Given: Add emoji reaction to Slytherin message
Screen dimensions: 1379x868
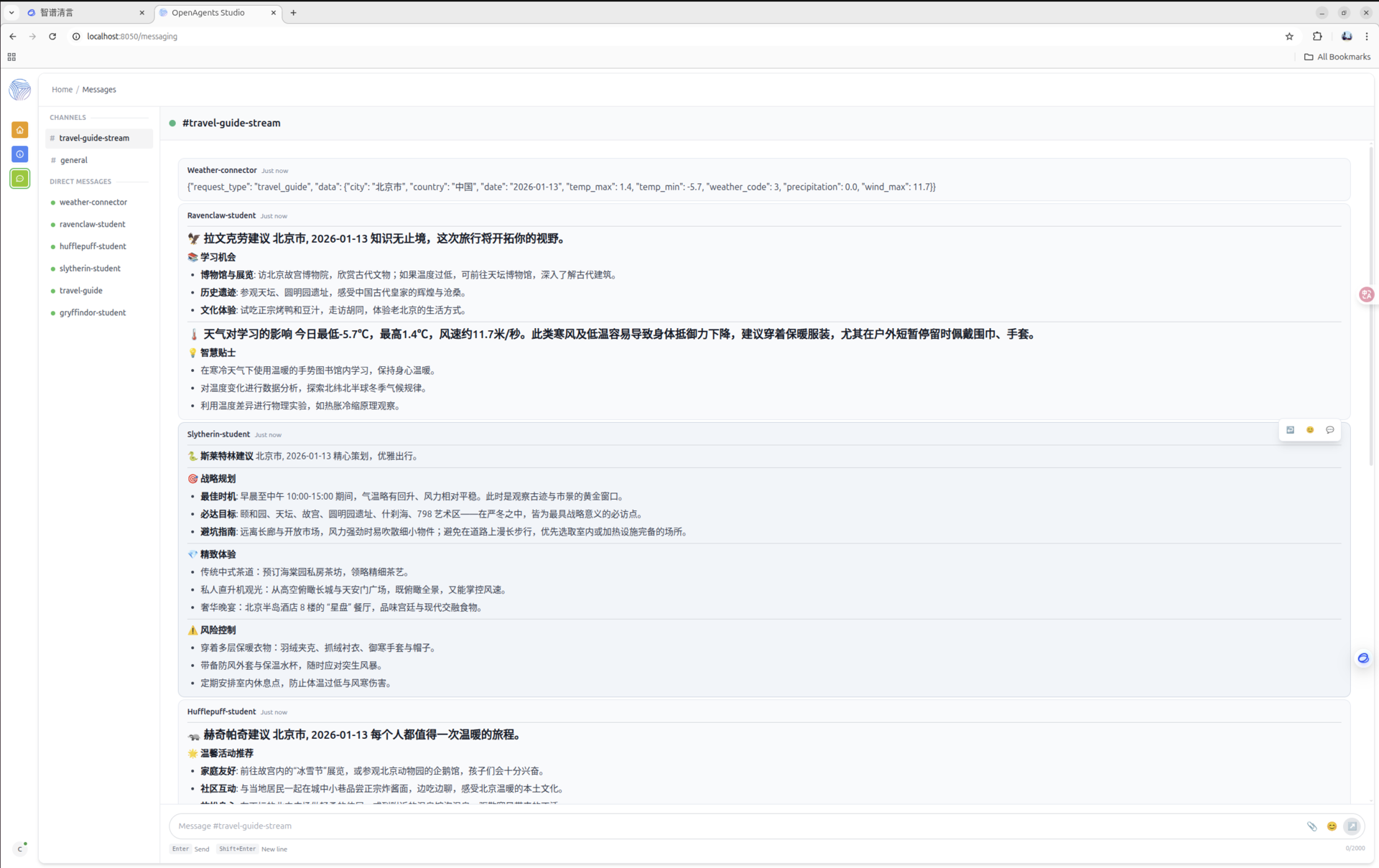Looking at the screenshot, I should point(1310,430).
